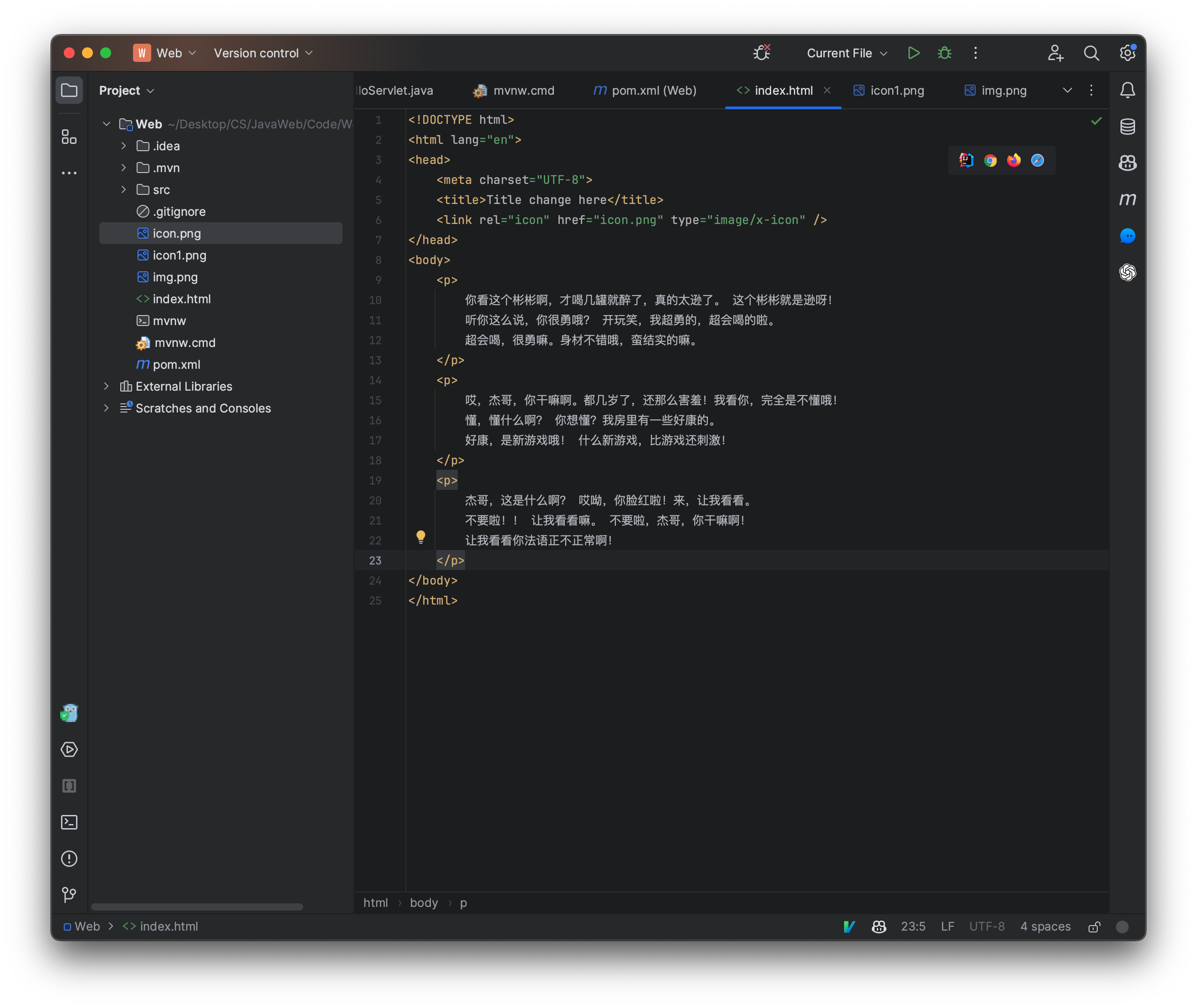
Task: Click 4 spaces indent setting
Action: 1045,927
